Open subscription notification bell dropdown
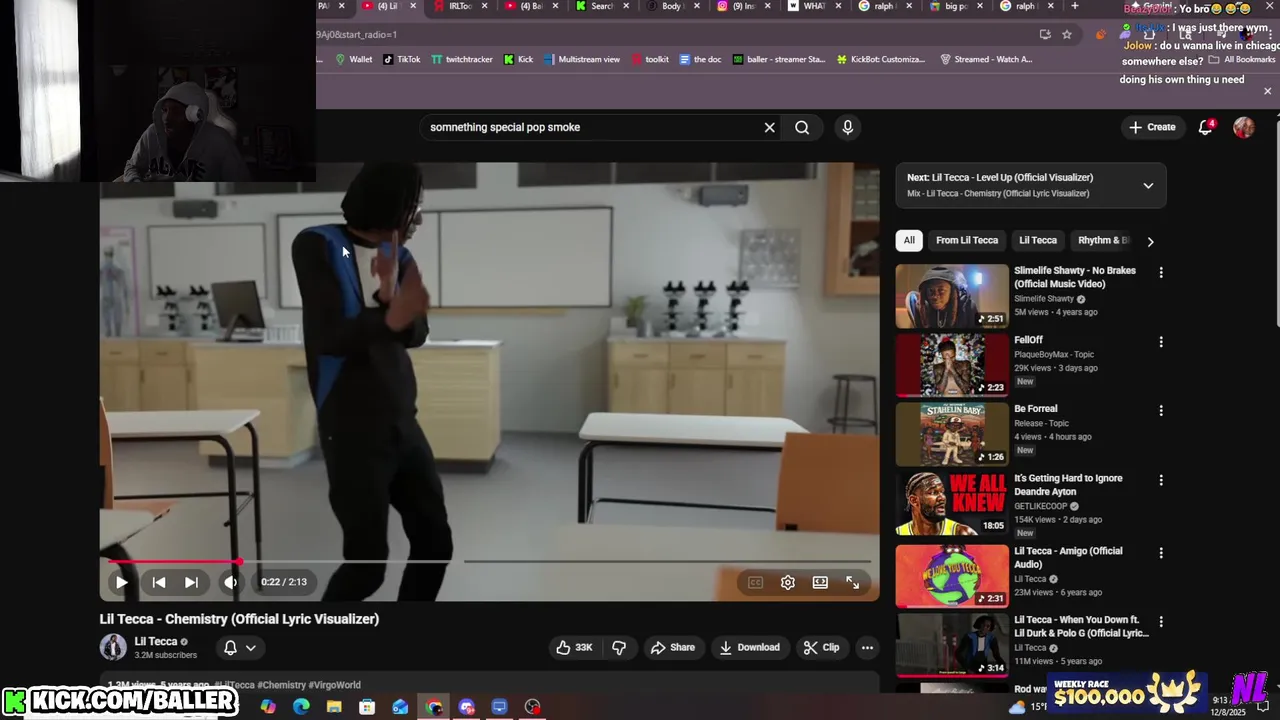Viewport: 1280px width, 720px height. click(x=240, y=648)
